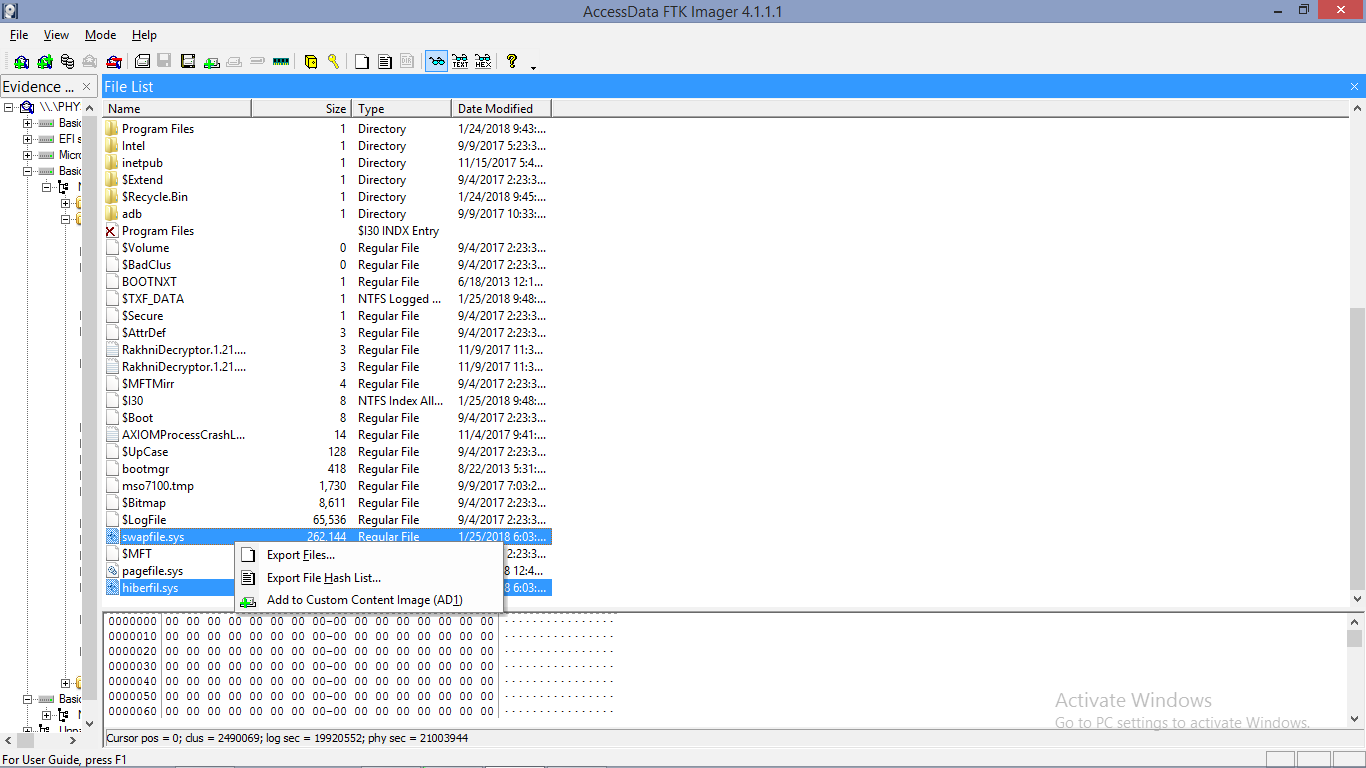Expand the Micro partition tree node
The height and width of the screenshot is (768, 1366).
pyautogui.click(x=28, y=155)
